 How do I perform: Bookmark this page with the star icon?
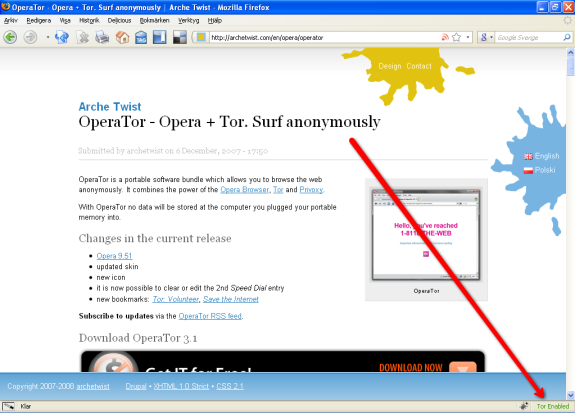click(x=457, y=37)
